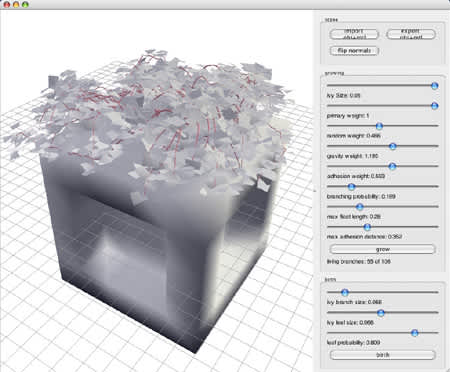
Task: Click the gravity weight value label
Action: click(x=352, y=156)
